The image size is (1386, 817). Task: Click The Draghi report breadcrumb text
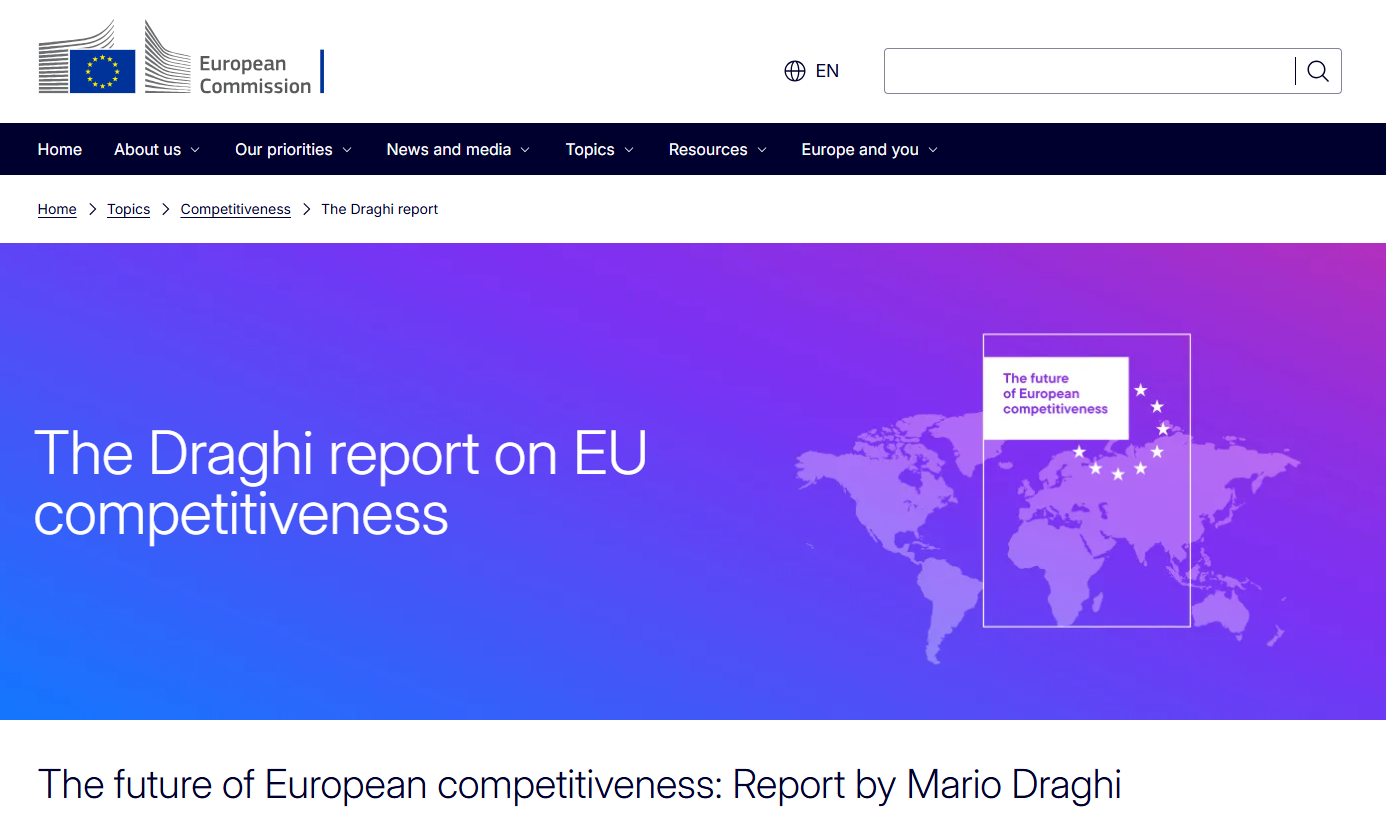point(379,209)
